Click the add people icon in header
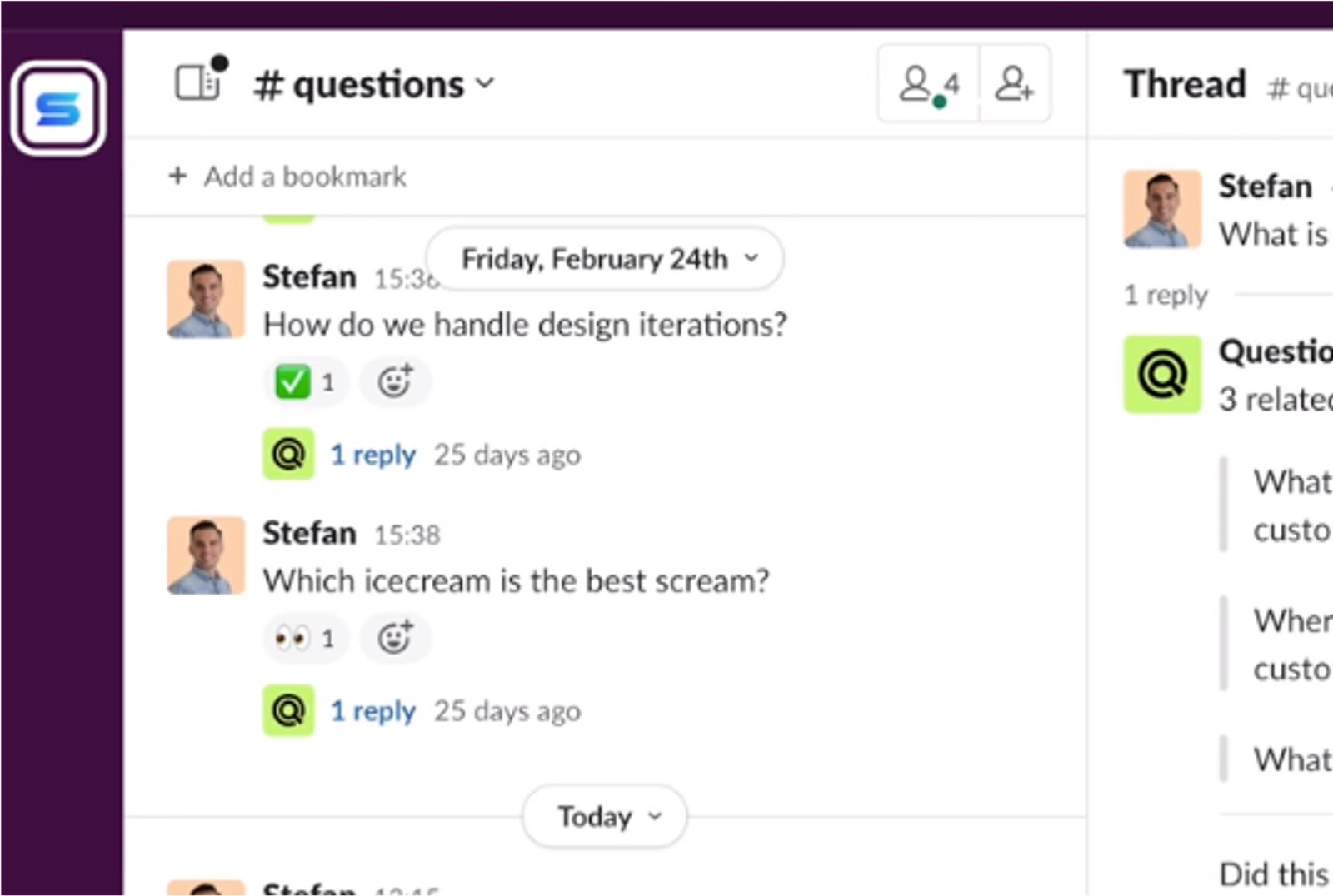The width and height of the screenshot is (1333, 896). coord(1015,84)
